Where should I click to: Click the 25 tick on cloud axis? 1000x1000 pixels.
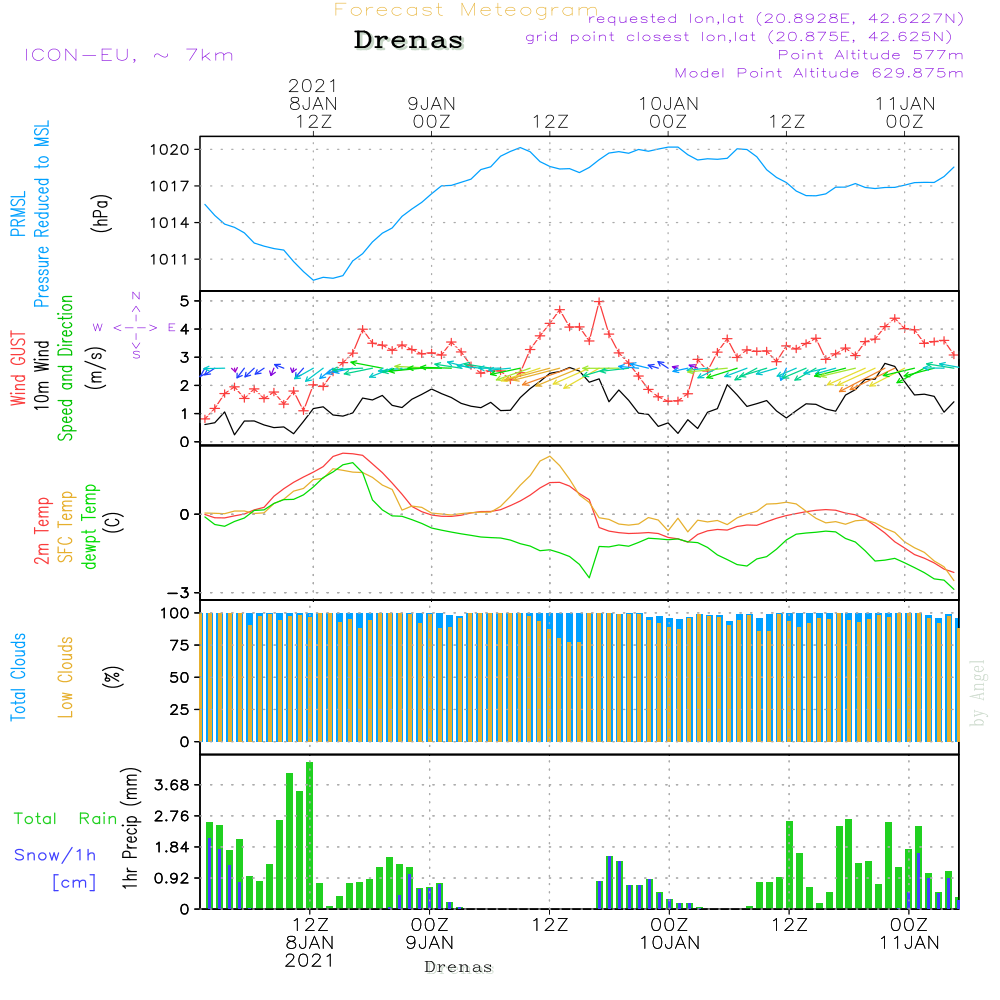coord(180,709)
